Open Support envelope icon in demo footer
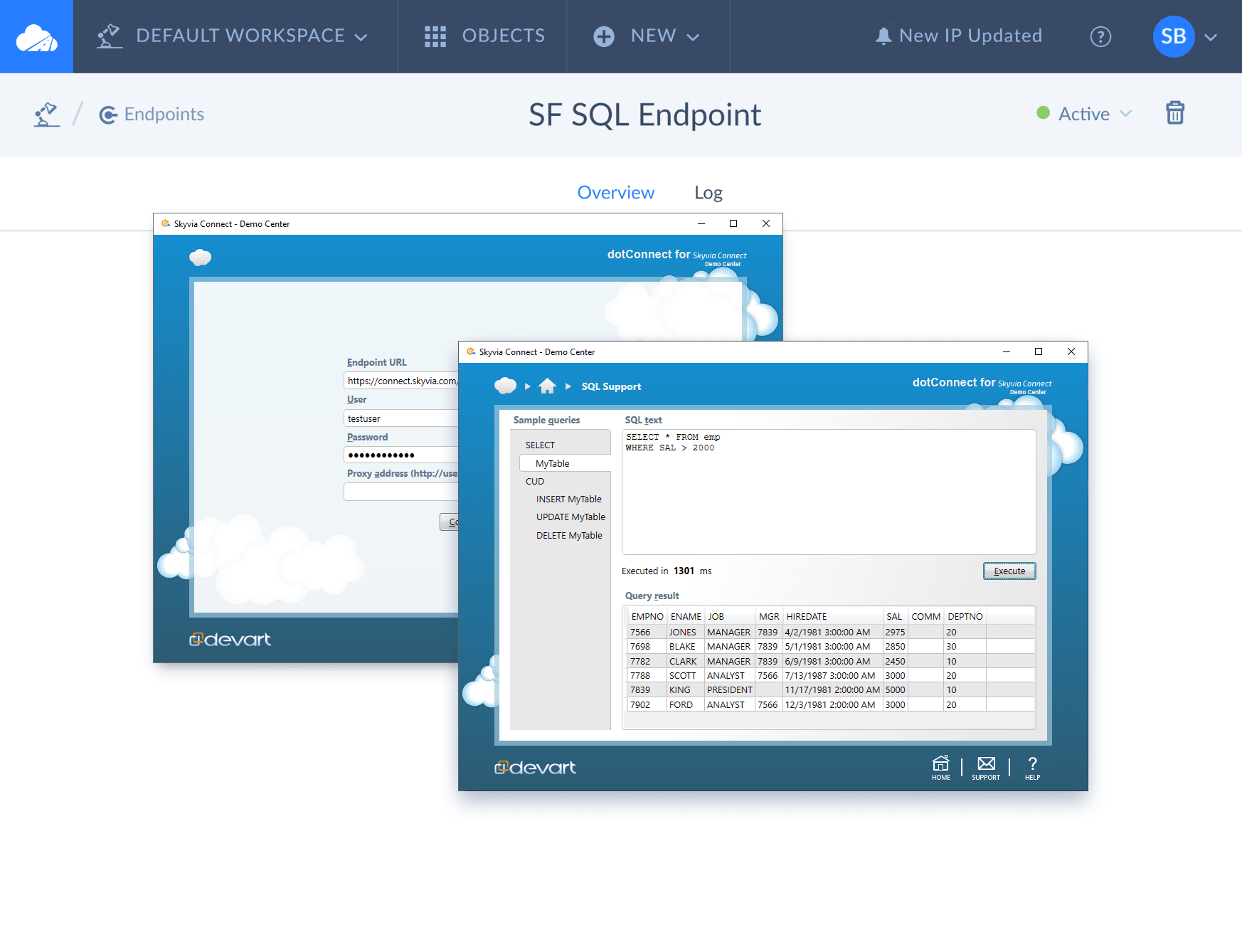The width and height of the screenshot is (1242, 952). tap(986, 767)
